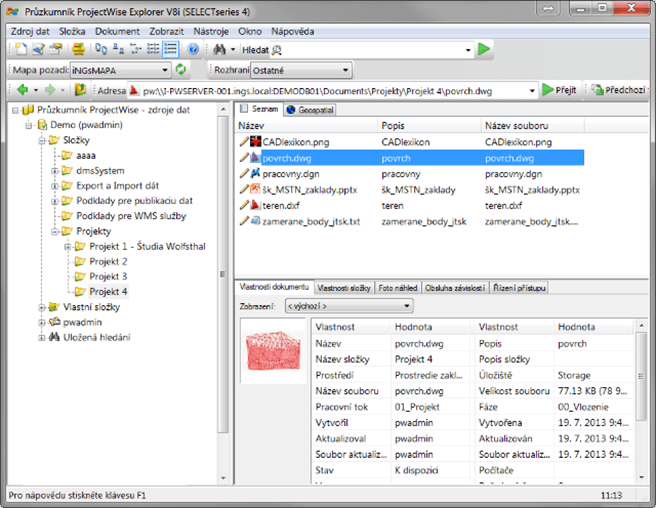Open the Vlastnosti složky tab
Image resolution: width=656 pixels, height=508 pixels.
tap(344, 288)
